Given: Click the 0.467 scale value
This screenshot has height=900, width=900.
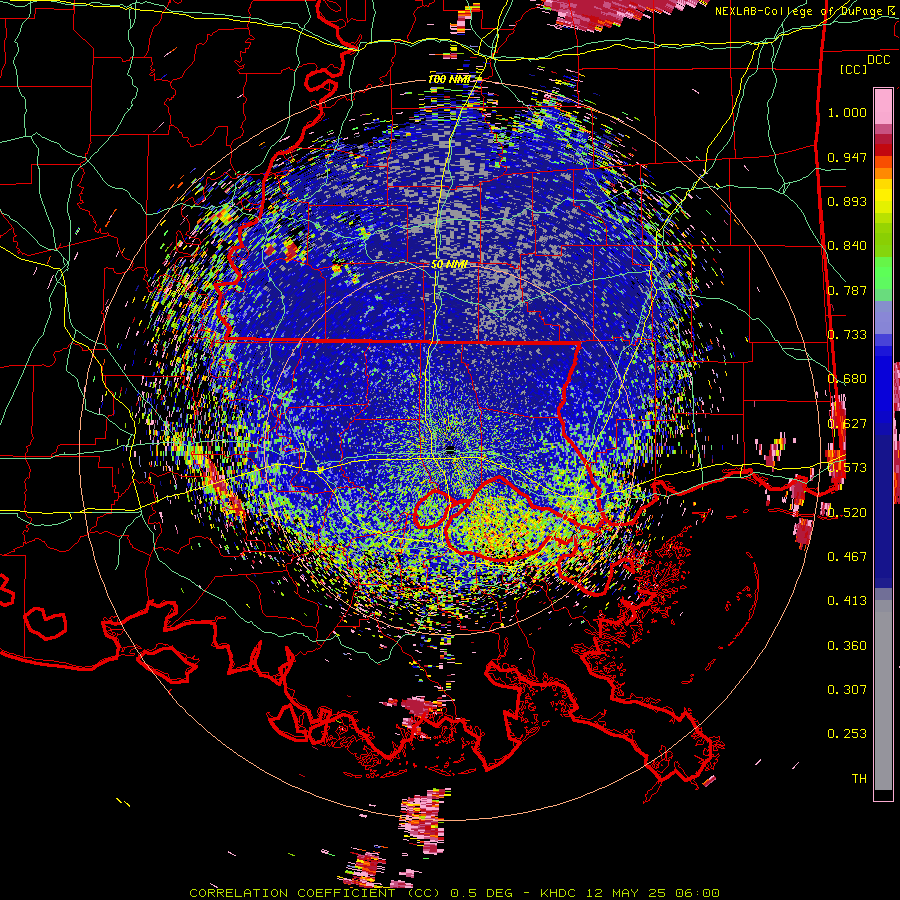Looking at the screenshot, I should pos(847,556).
